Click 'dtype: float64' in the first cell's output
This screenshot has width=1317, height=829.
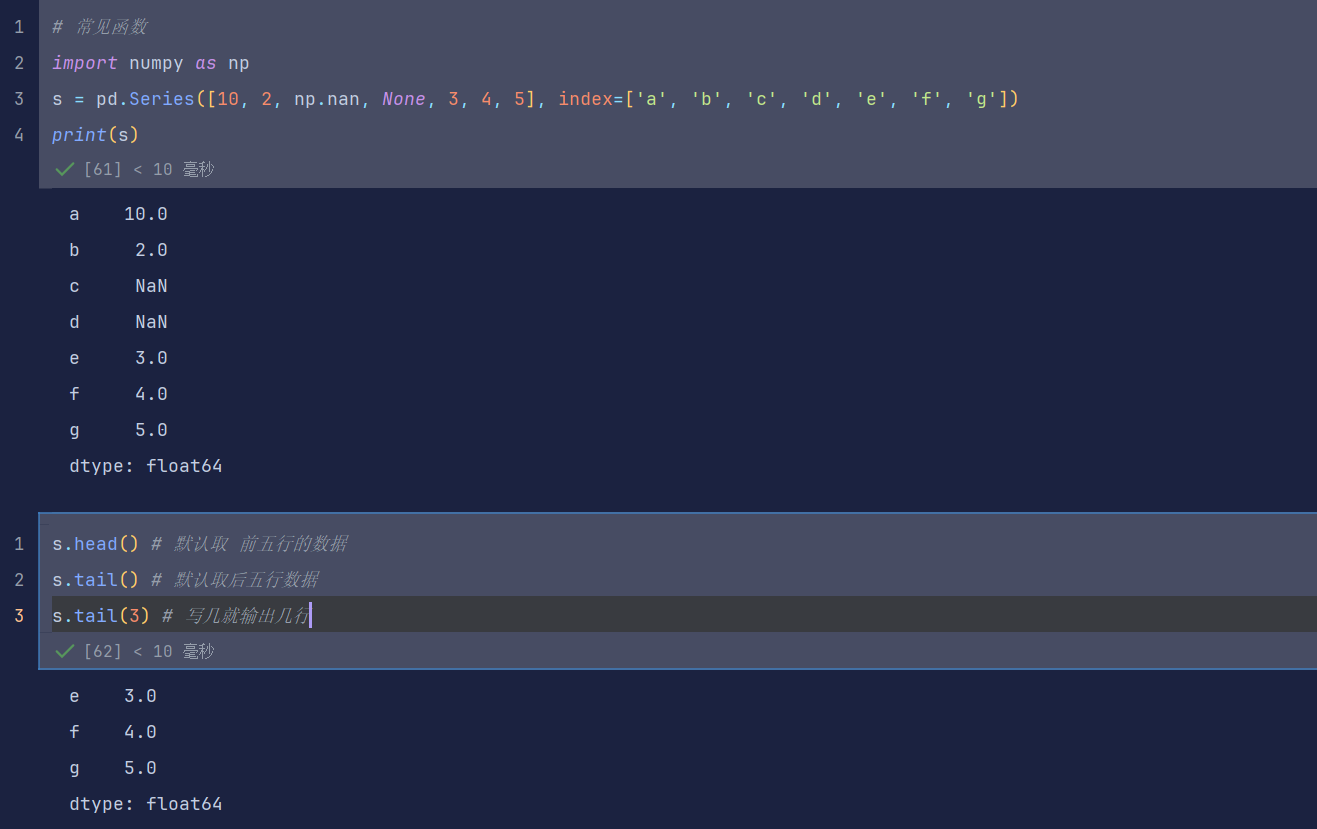(146, 466)
